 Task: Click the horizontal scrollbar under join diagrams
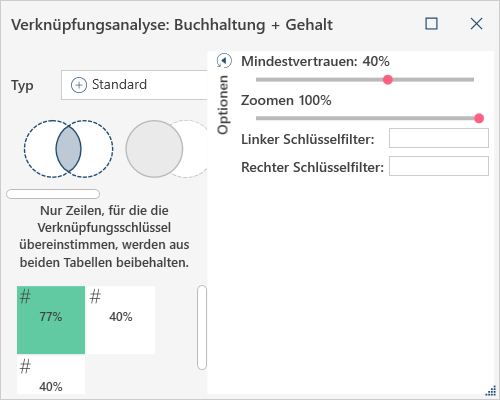[x=53, y=194]
